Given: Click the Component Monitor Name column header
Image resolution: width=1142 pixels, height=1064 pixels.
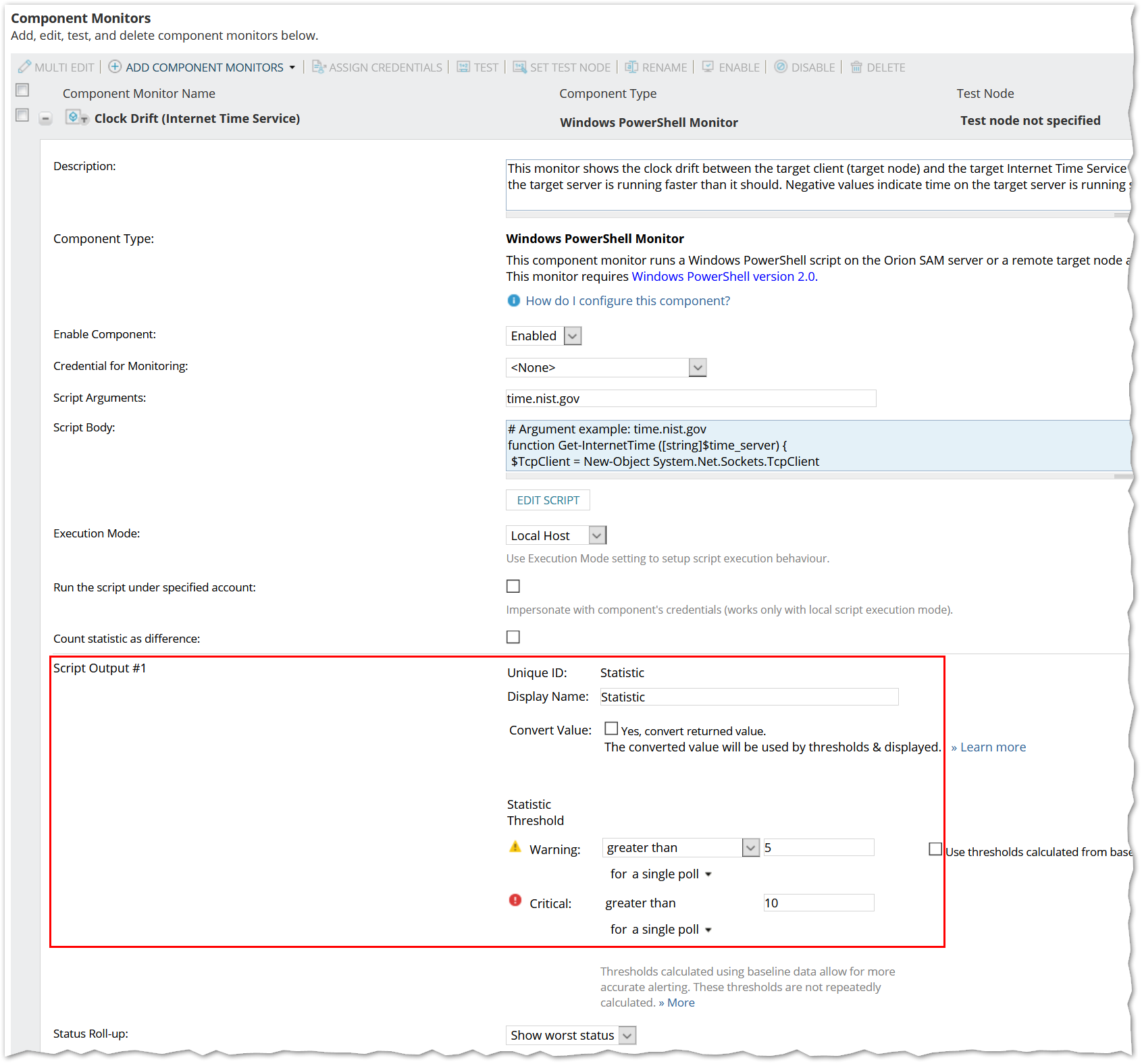Looking at the screenshot, I should (139, 93).
